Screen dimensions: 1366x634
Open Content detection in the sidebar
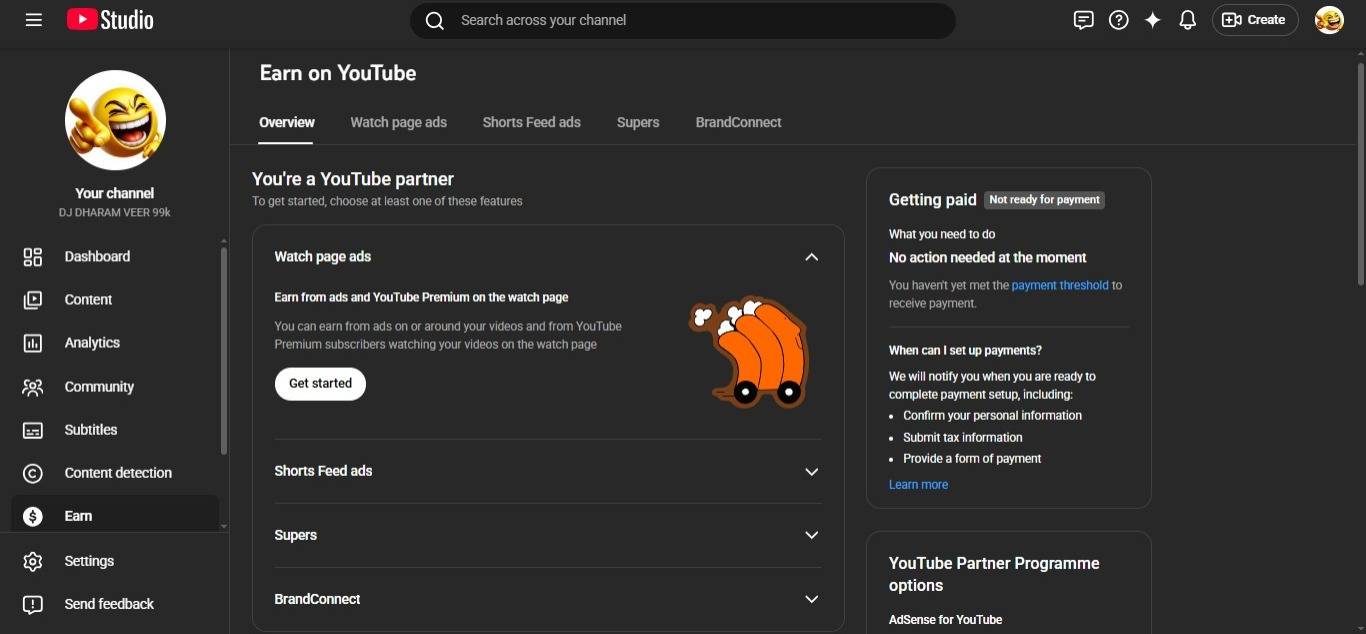[118, 473]
